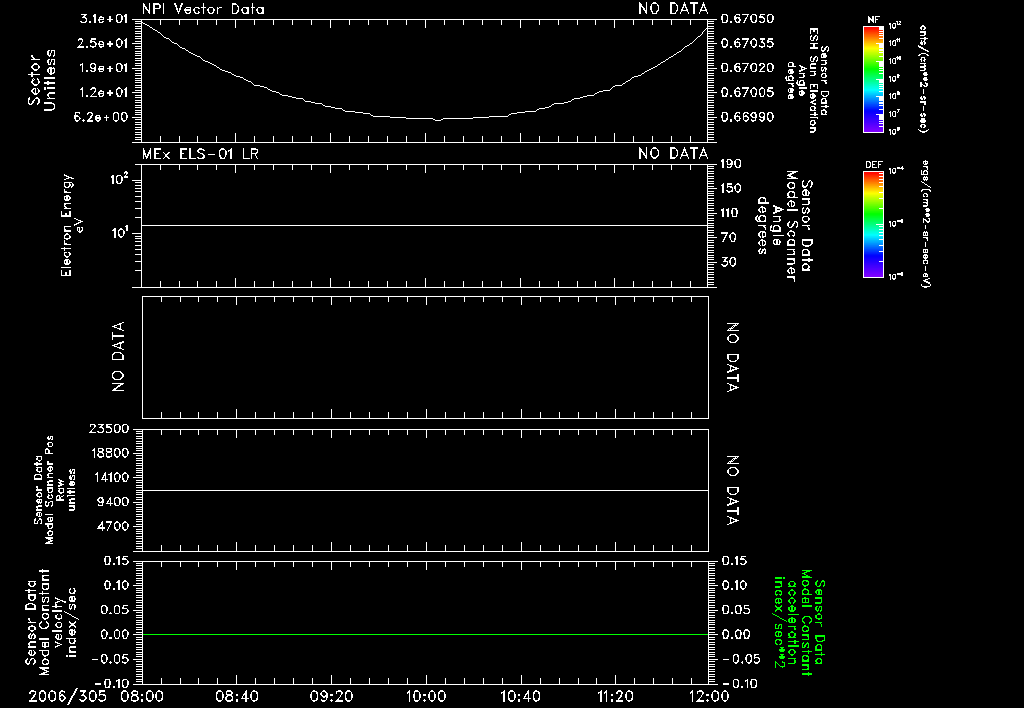
Task: Click the '0.67020' sun elevation tick label
Action: pyautogui.click(x=747, y=68)
